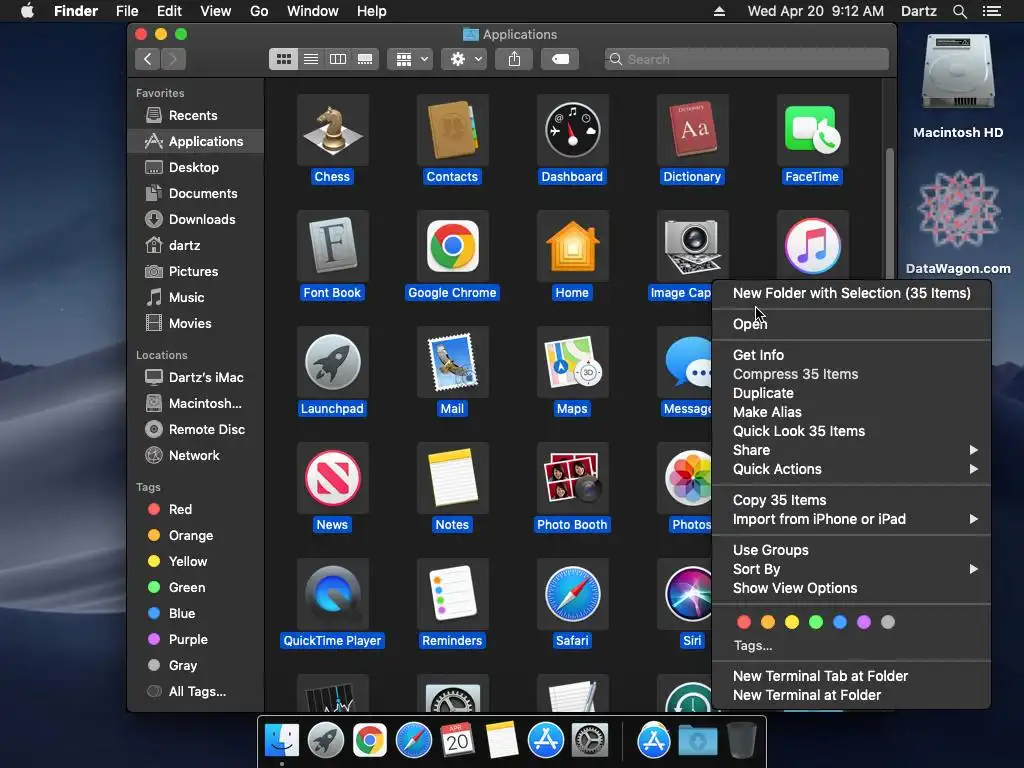Choose New Terminal Tab at Folder

(852, 677)
